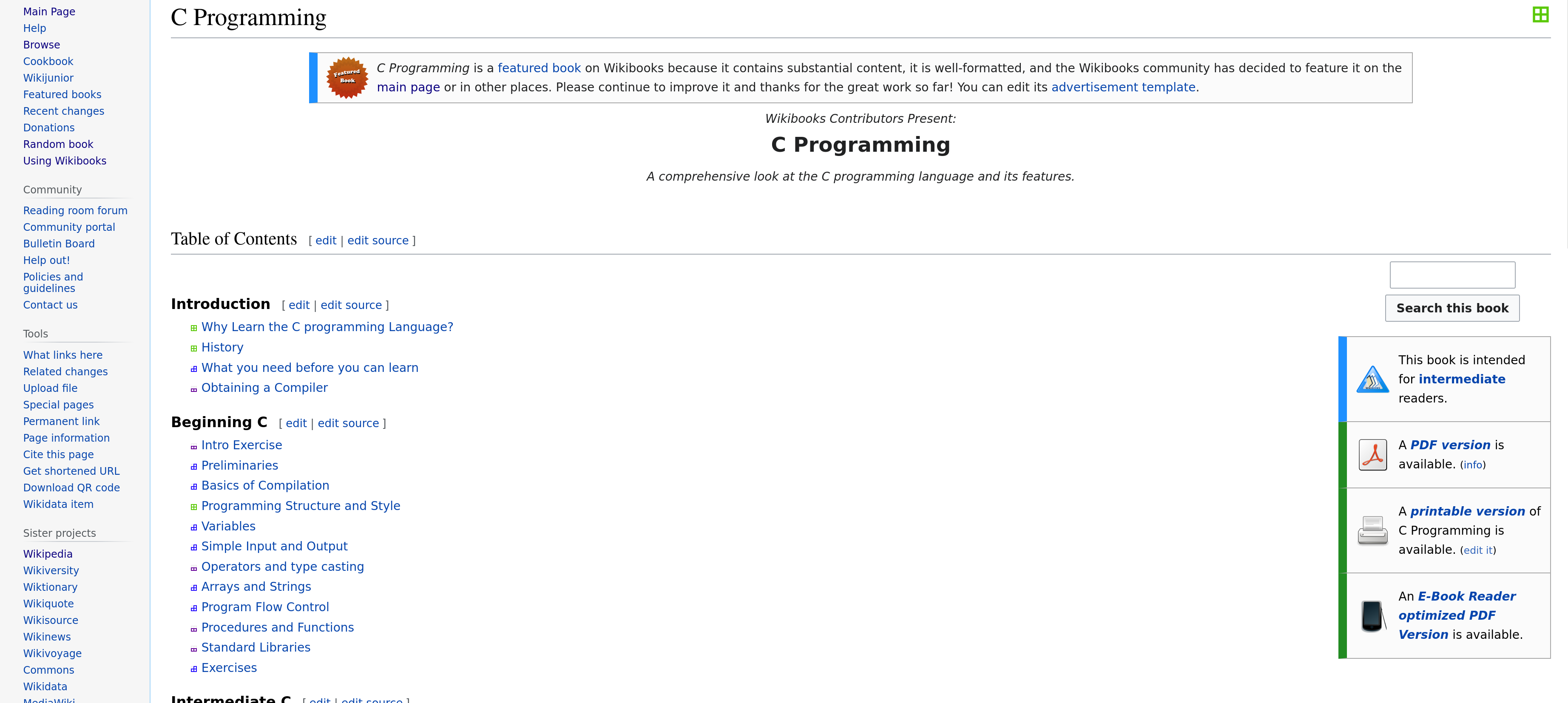This screenshot has width=1568, height=703.
Task: Click the PDF (info) link
Action: (x=1472, y=465)
